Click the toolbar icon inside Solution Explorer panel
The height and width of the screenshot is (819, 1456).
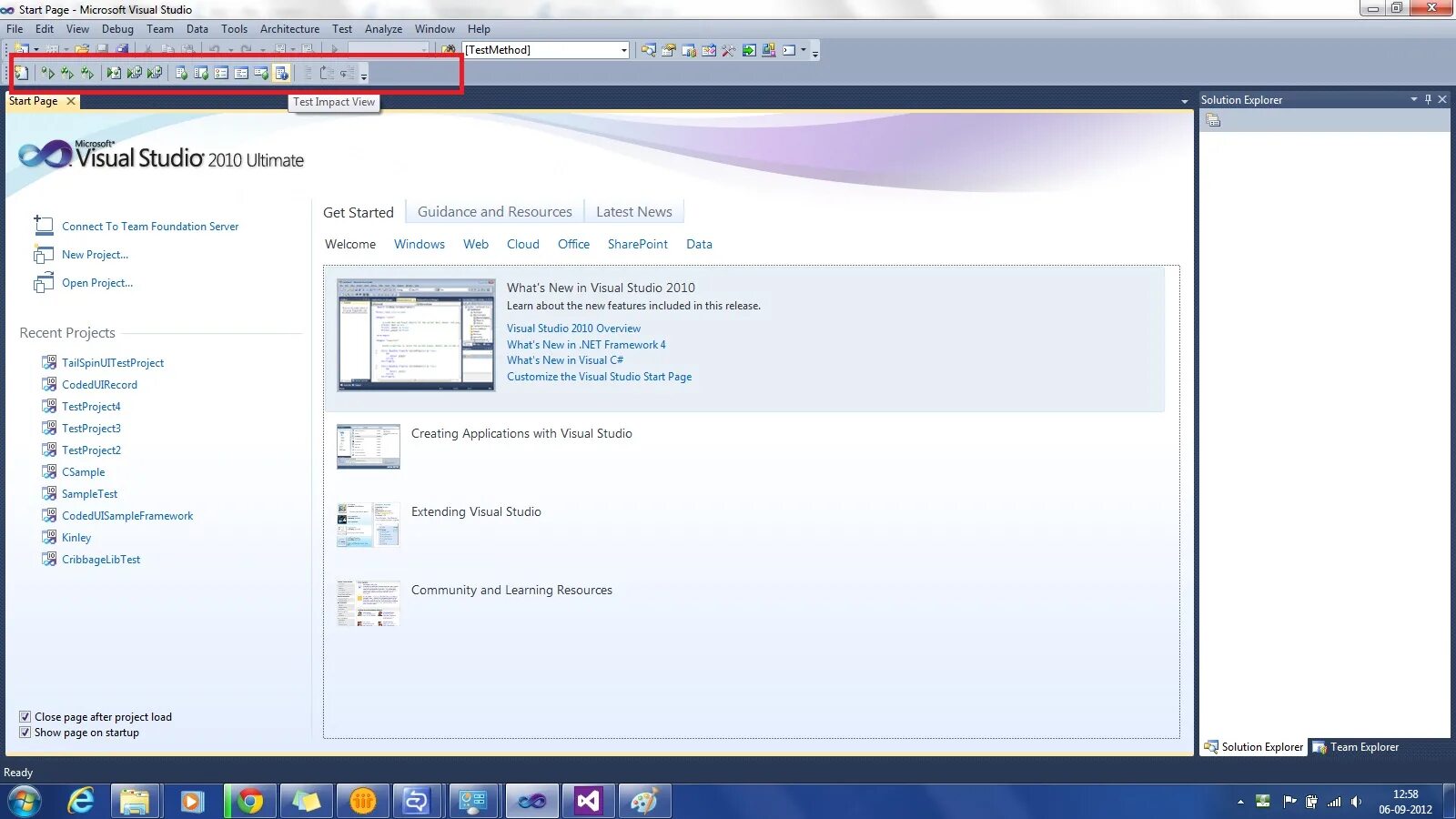coord(1213,120)
